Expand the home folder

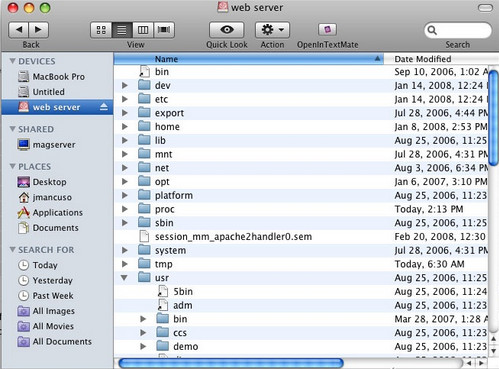pyautogui.click(x=125, y=127)
